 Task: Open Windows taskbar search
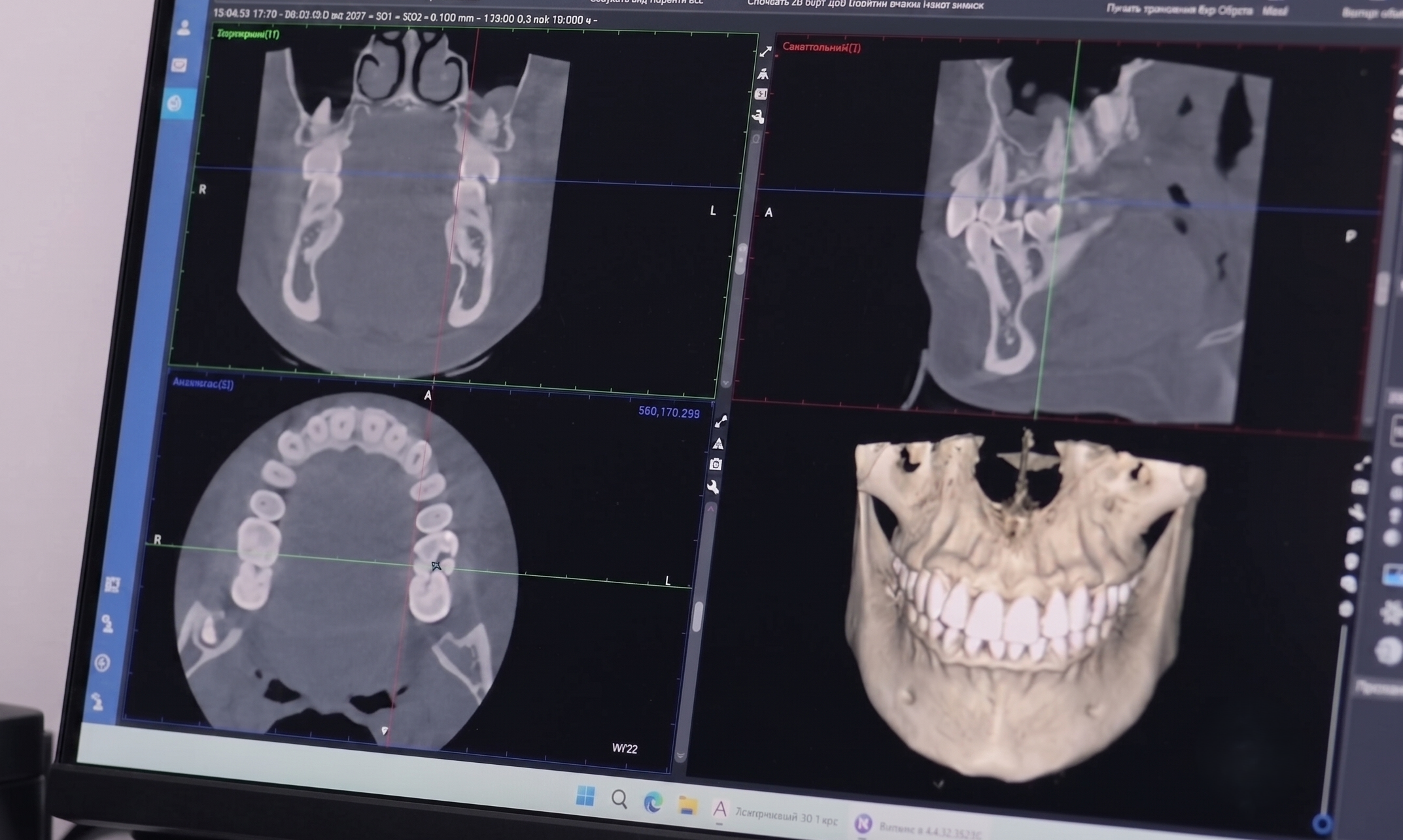point(619,799)
